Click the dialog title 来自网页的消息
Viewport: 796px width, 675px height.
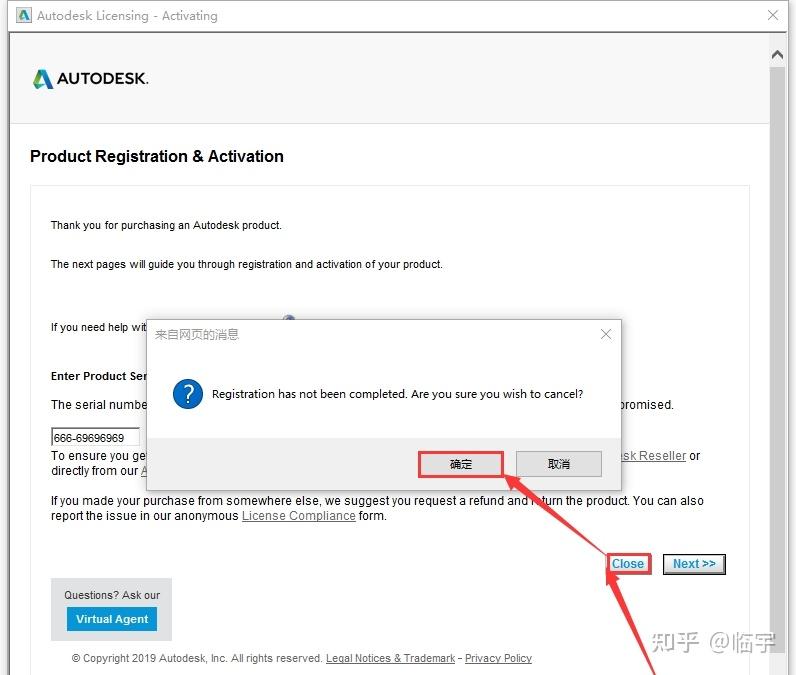click(197, 335)
